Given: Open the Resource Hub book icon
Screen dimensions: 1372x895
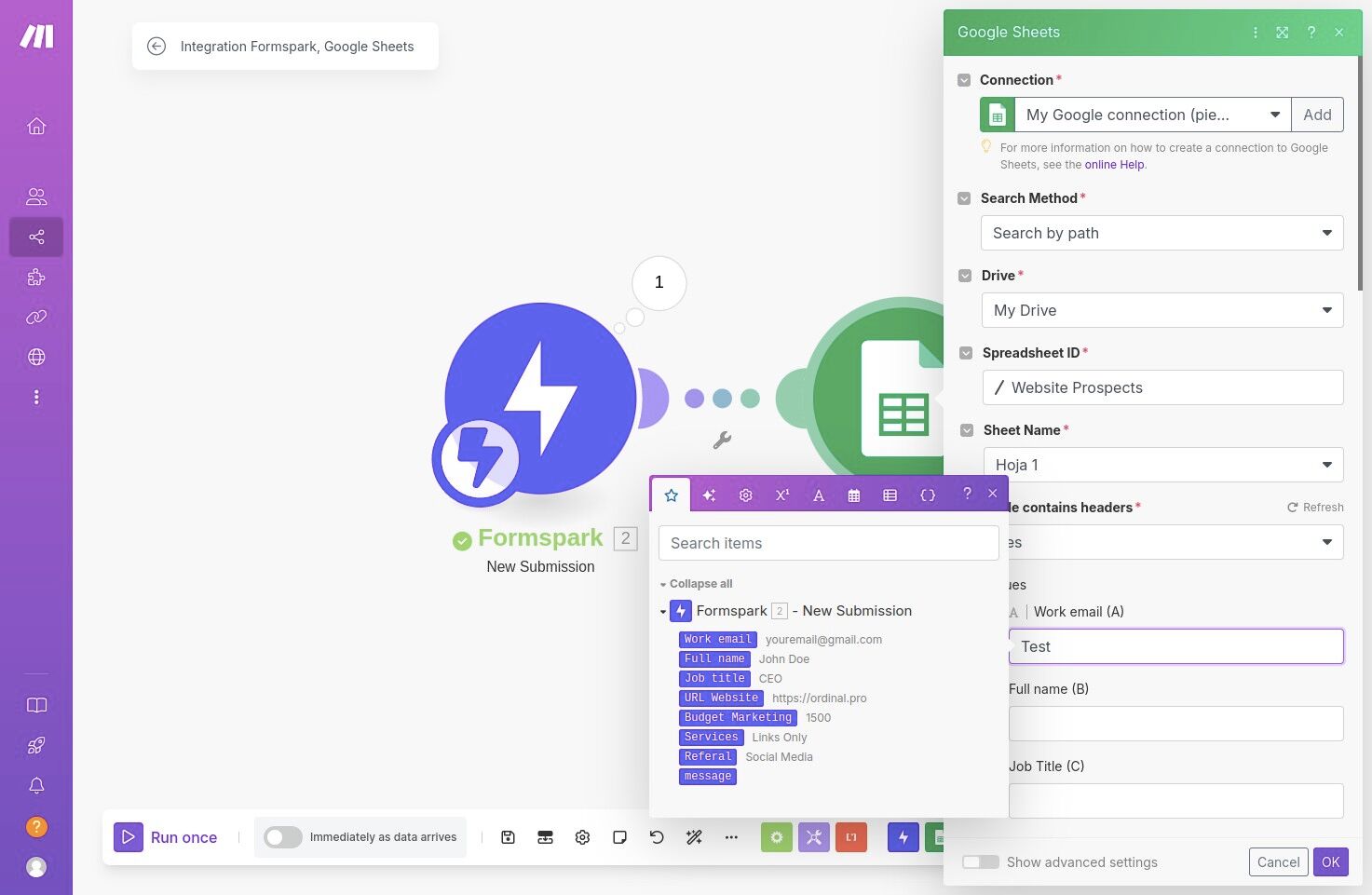Looking at the screenshot, I should click(x=36, y=705).
